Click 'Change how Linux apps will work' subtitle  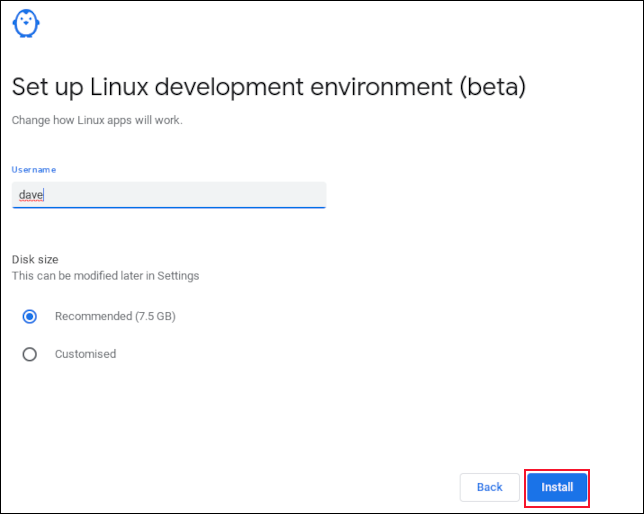pos(96,120)
